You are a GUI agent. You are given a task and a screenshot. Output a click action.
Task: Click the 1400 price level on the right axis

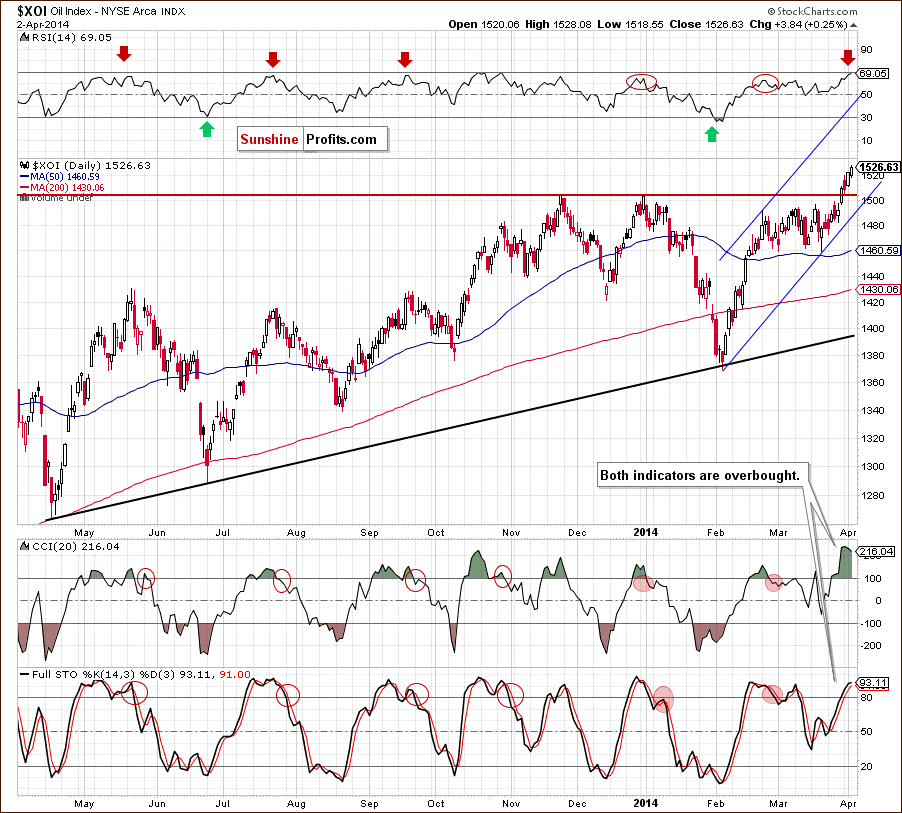pos(873,329)
